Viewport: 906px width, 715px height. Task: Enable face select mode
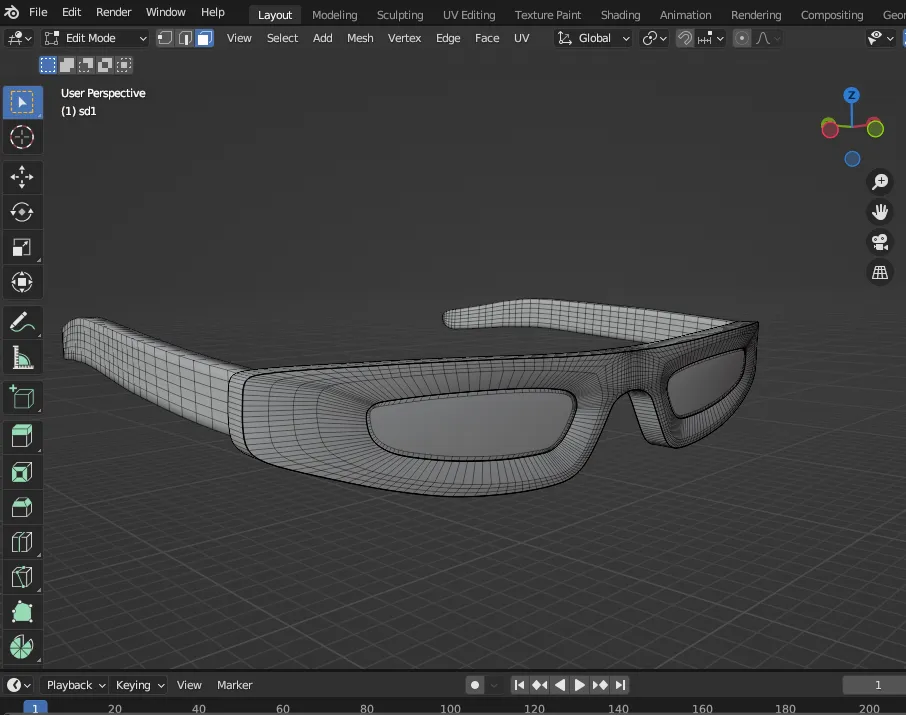[x=205, y=38]
